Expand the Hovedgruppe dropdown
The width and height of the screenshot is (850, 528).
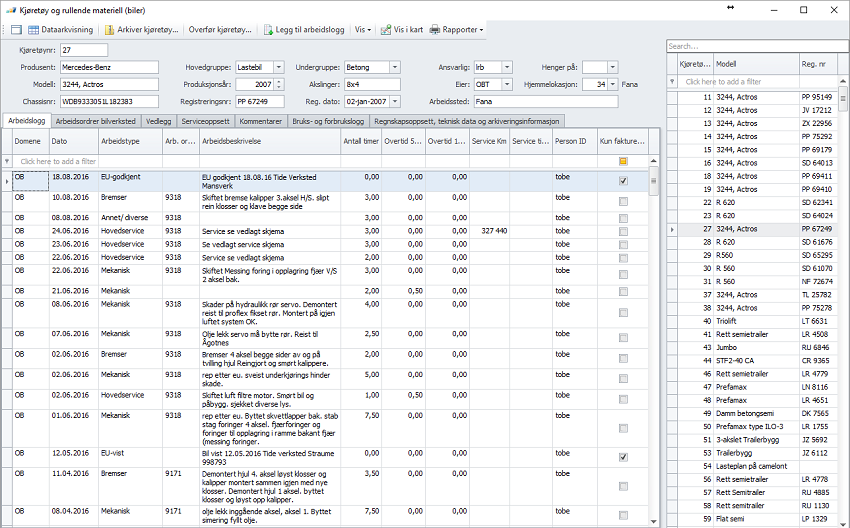click(279, 67)
